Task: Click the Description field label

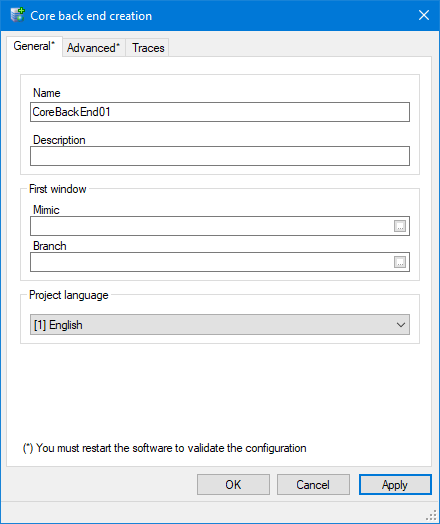Action: click(59, 140)
